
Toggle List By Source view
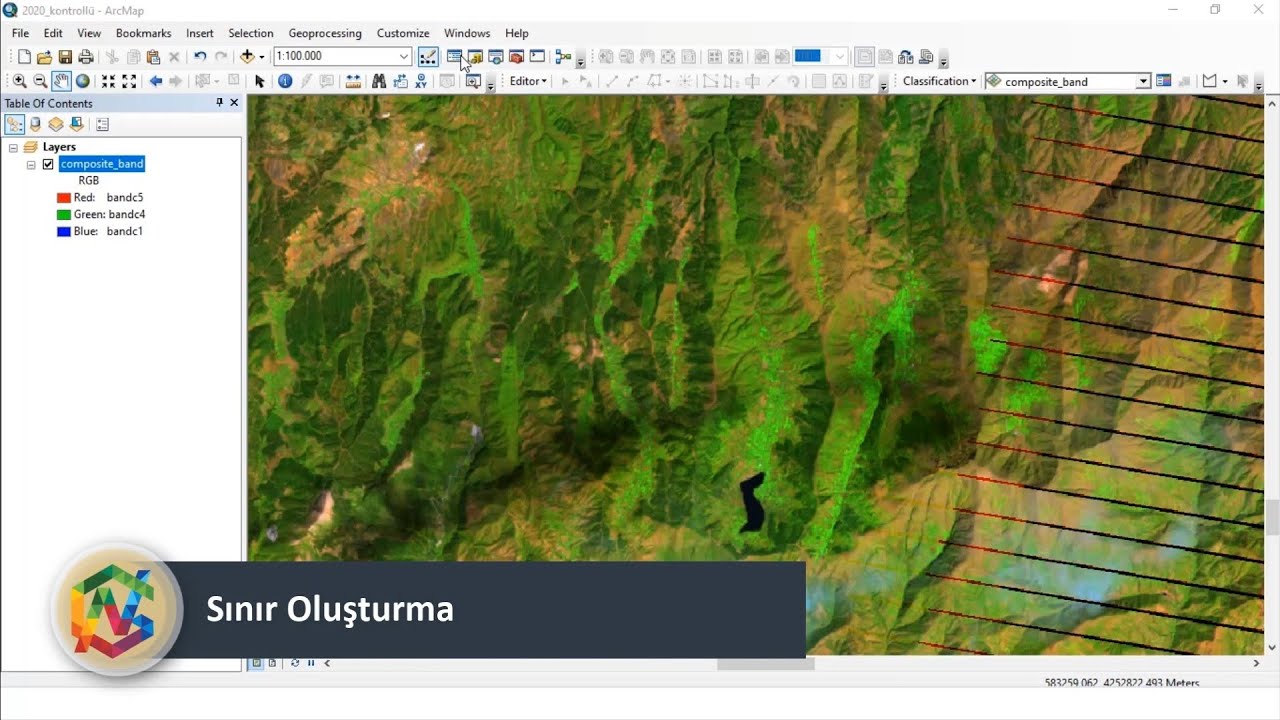[x=36, y=124]
